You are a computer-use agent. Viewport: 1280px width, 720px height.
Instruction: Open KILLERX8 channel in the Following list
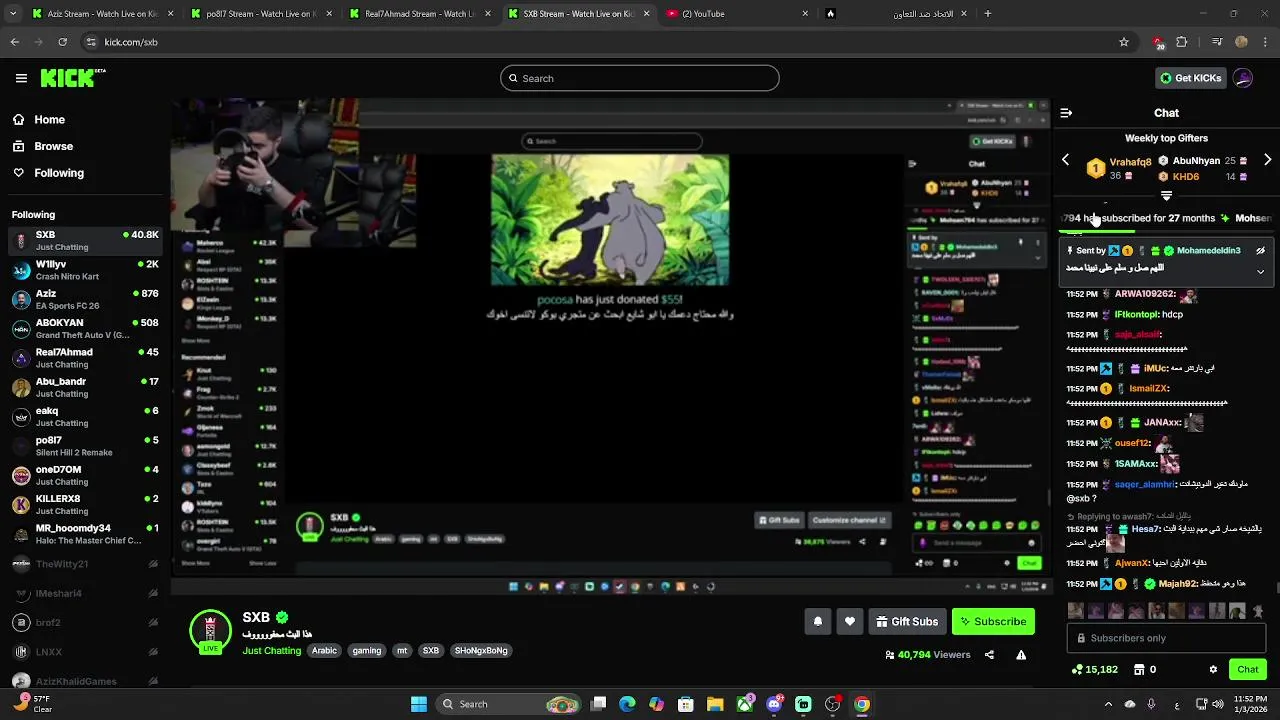click(85, 504)
